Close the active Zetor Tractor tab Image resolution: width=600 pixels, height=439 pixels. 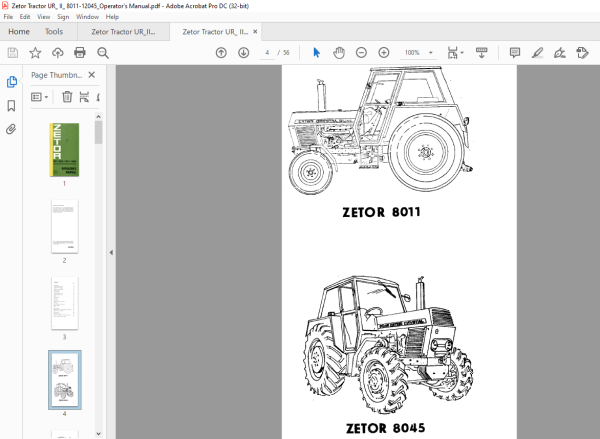[255, 31]
